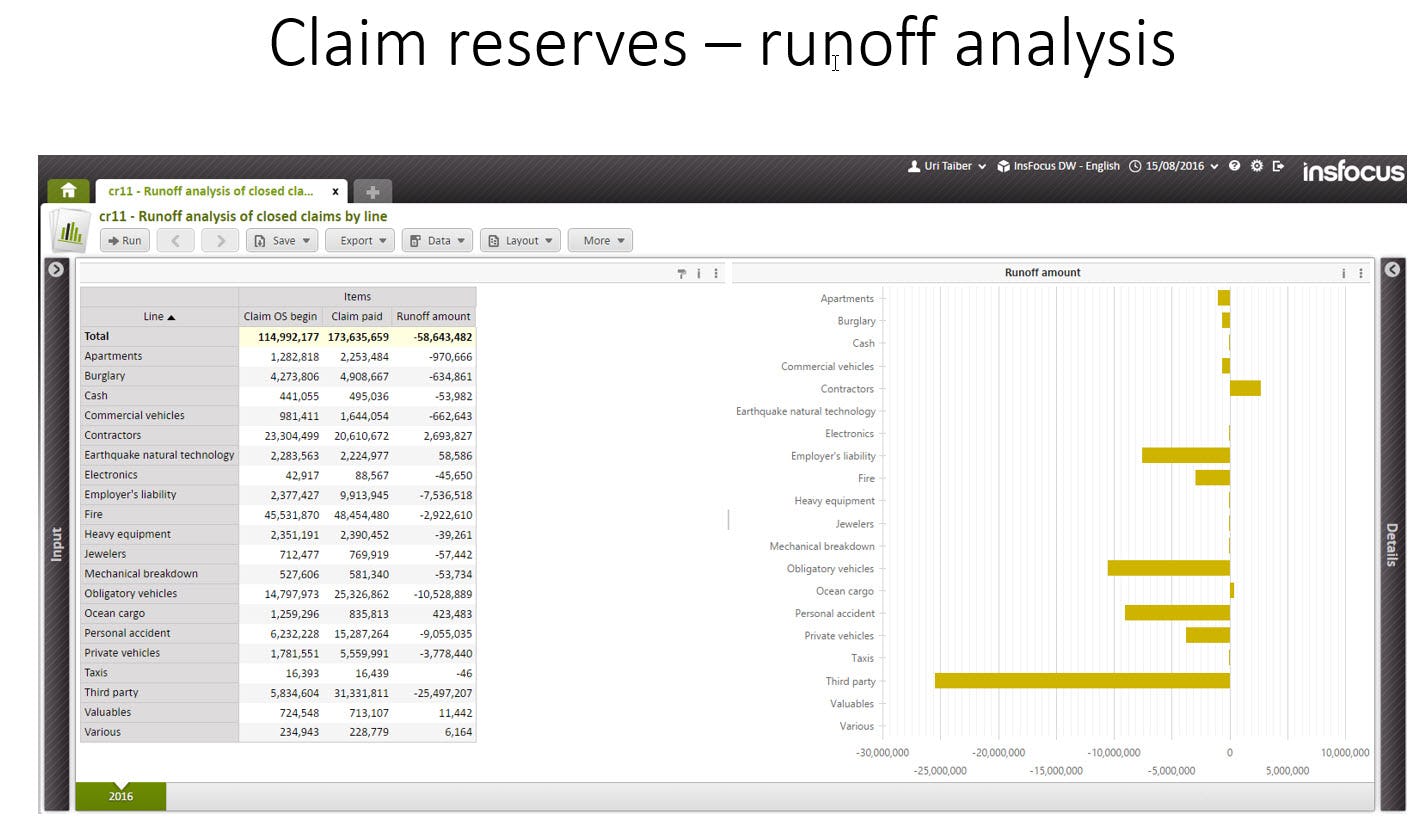Open the Export dropdown

359,240
